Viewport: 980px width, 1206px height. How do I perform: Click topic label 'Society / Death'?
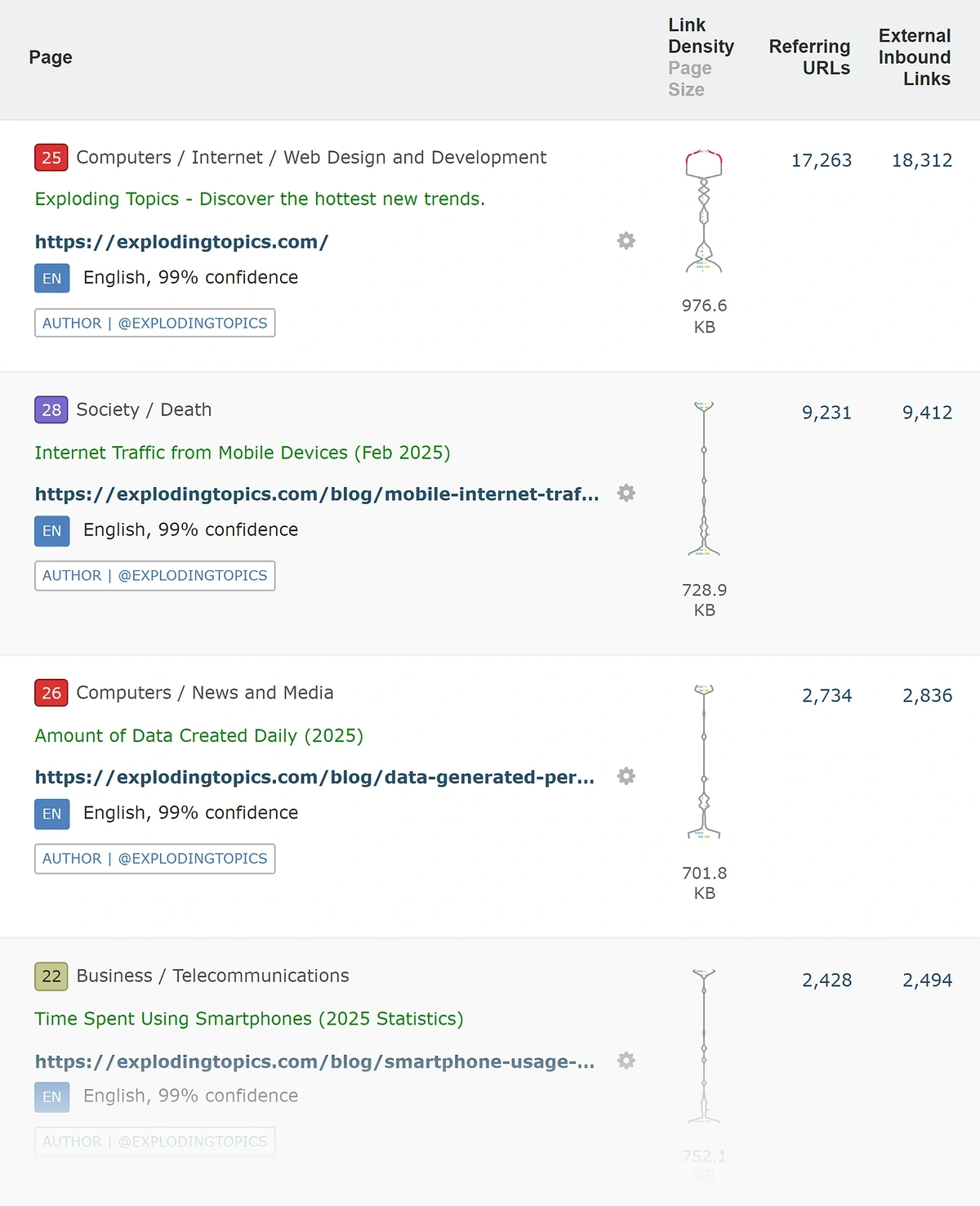(144, 410)
